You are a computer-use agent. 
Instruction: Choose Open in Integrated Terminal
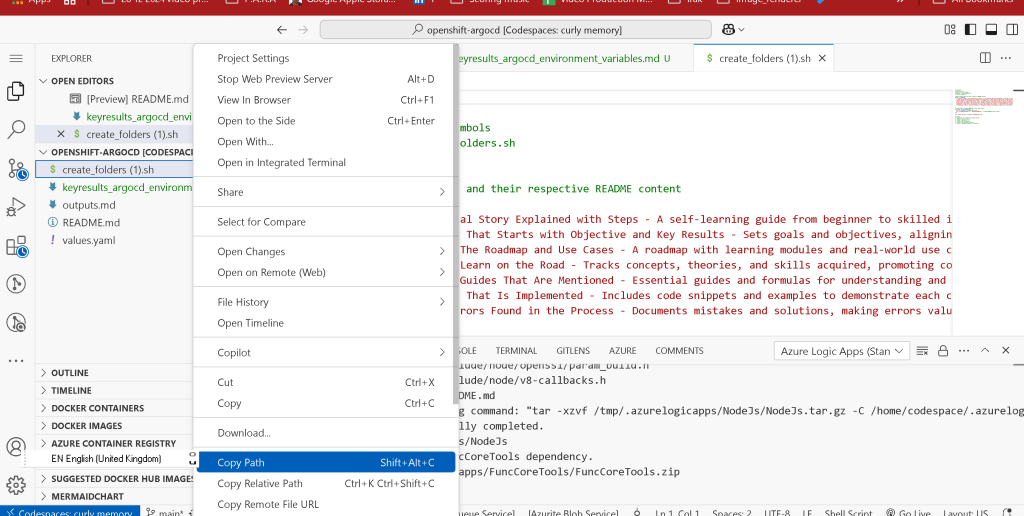[324, 163]
